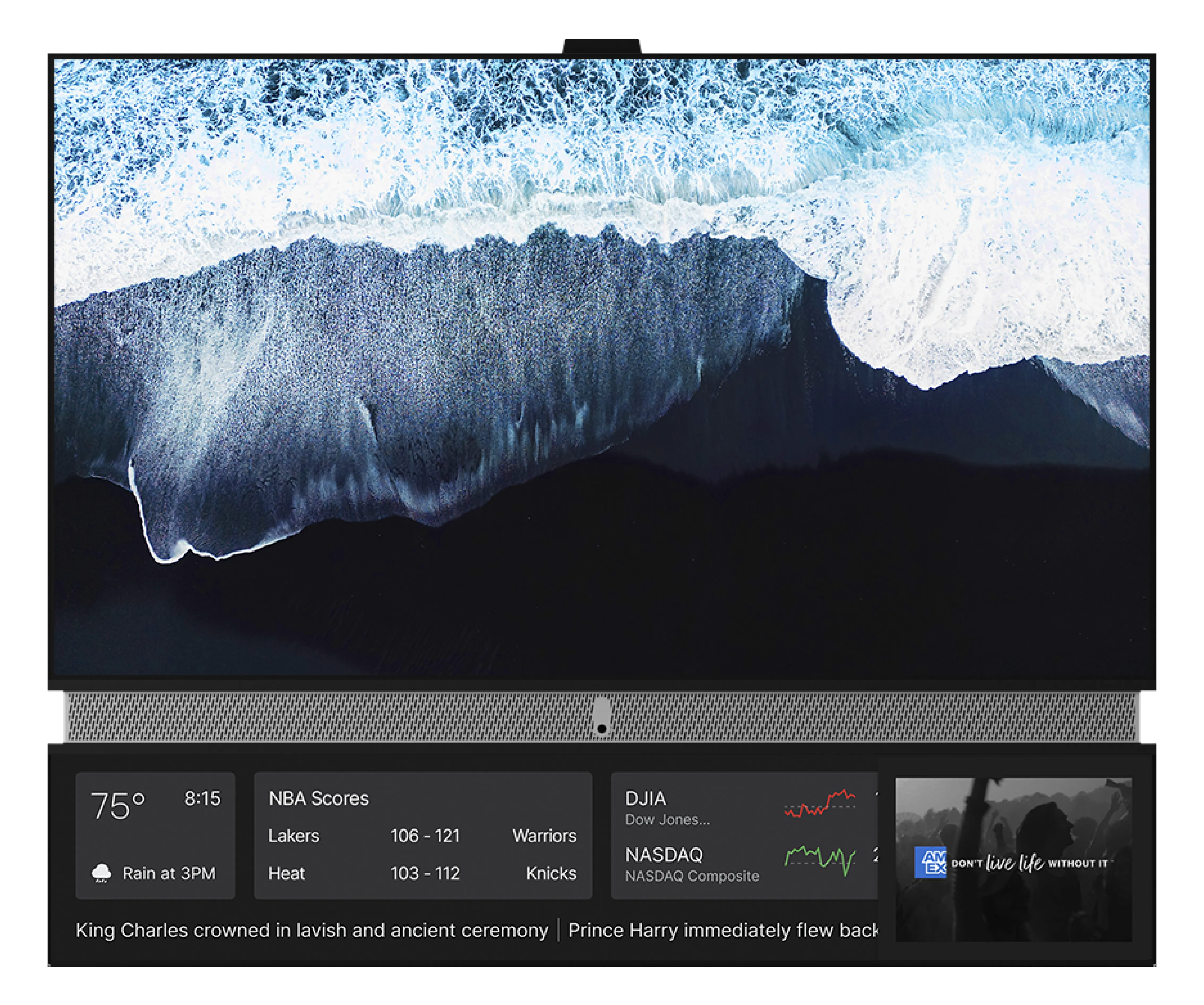Click the red DJIA sparkline chart

click(820, 803)
